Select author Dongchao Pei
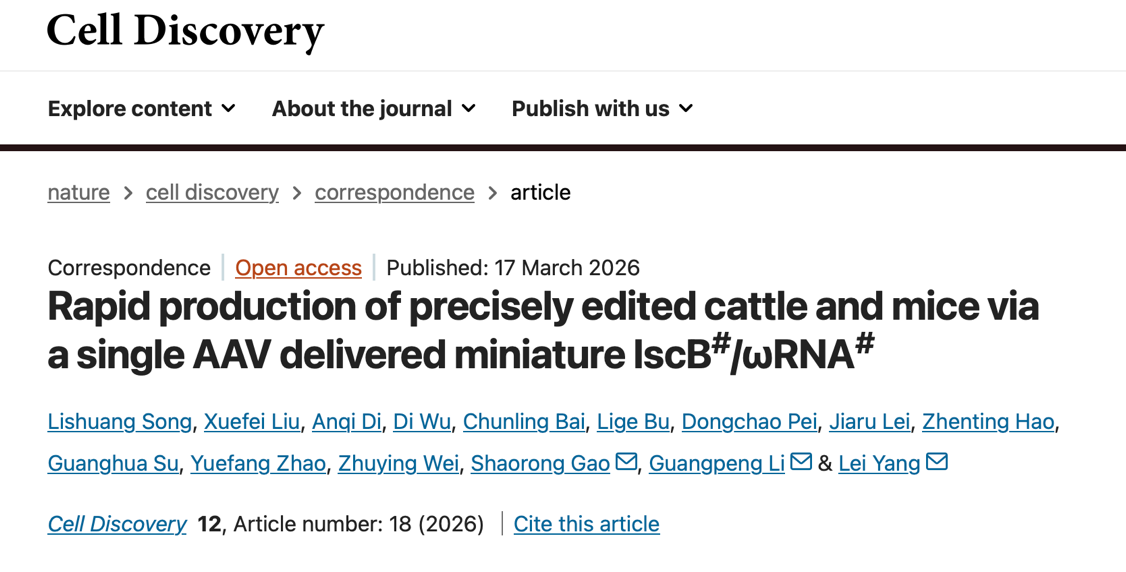Image resolution: width=1126 pixels, height=572 pixels. pyautogui.click(x=749, y=422)
